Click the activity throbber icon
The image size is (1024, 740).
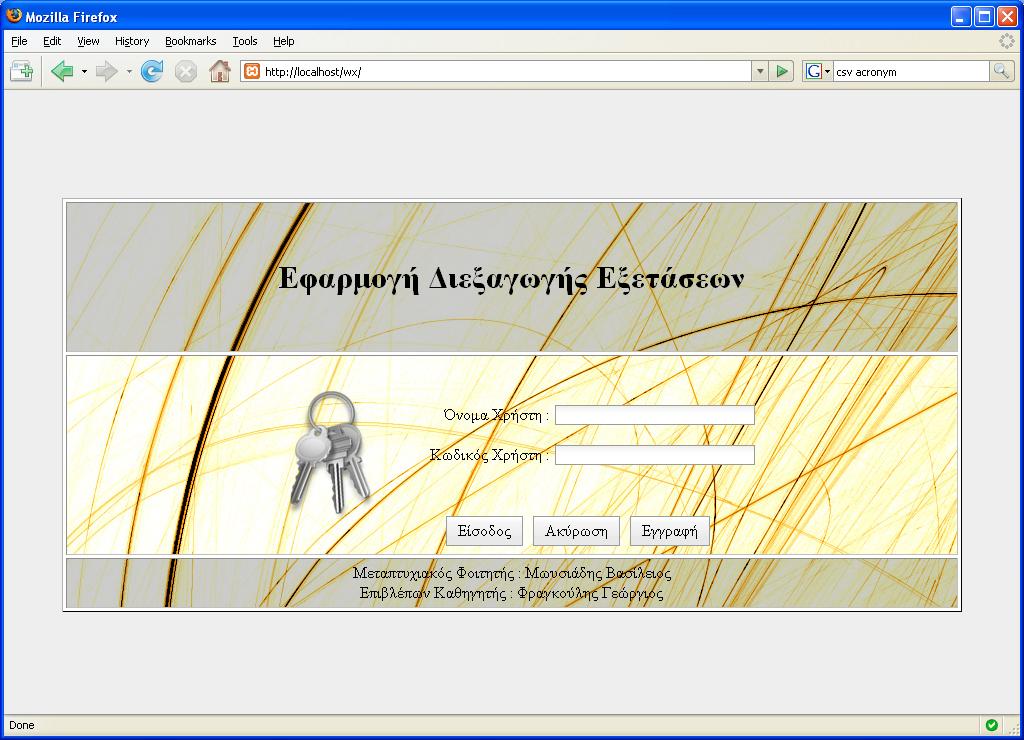1006,41
